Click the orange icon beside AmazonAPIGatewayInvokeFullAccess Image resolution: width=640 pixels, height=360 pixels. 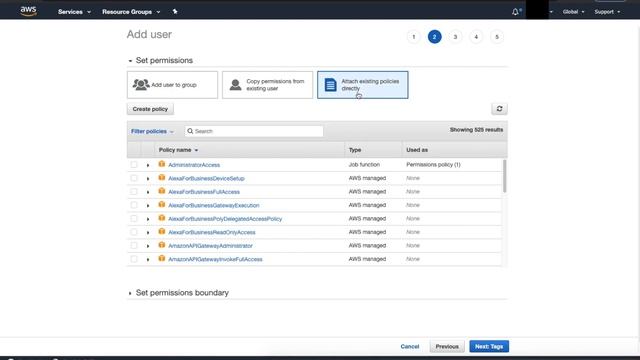click(162, 258)
